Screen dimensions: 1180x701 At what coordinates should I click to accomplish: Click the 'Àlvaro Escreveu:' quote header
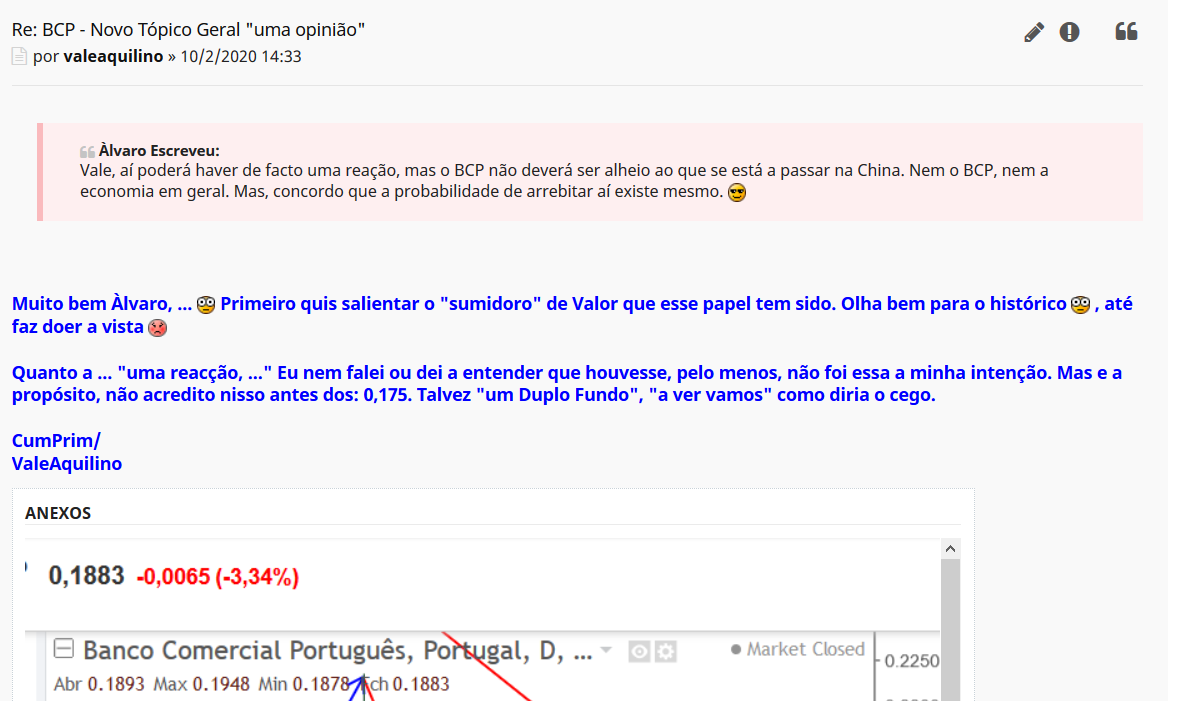pyautogui.click(x=159, y=151)
